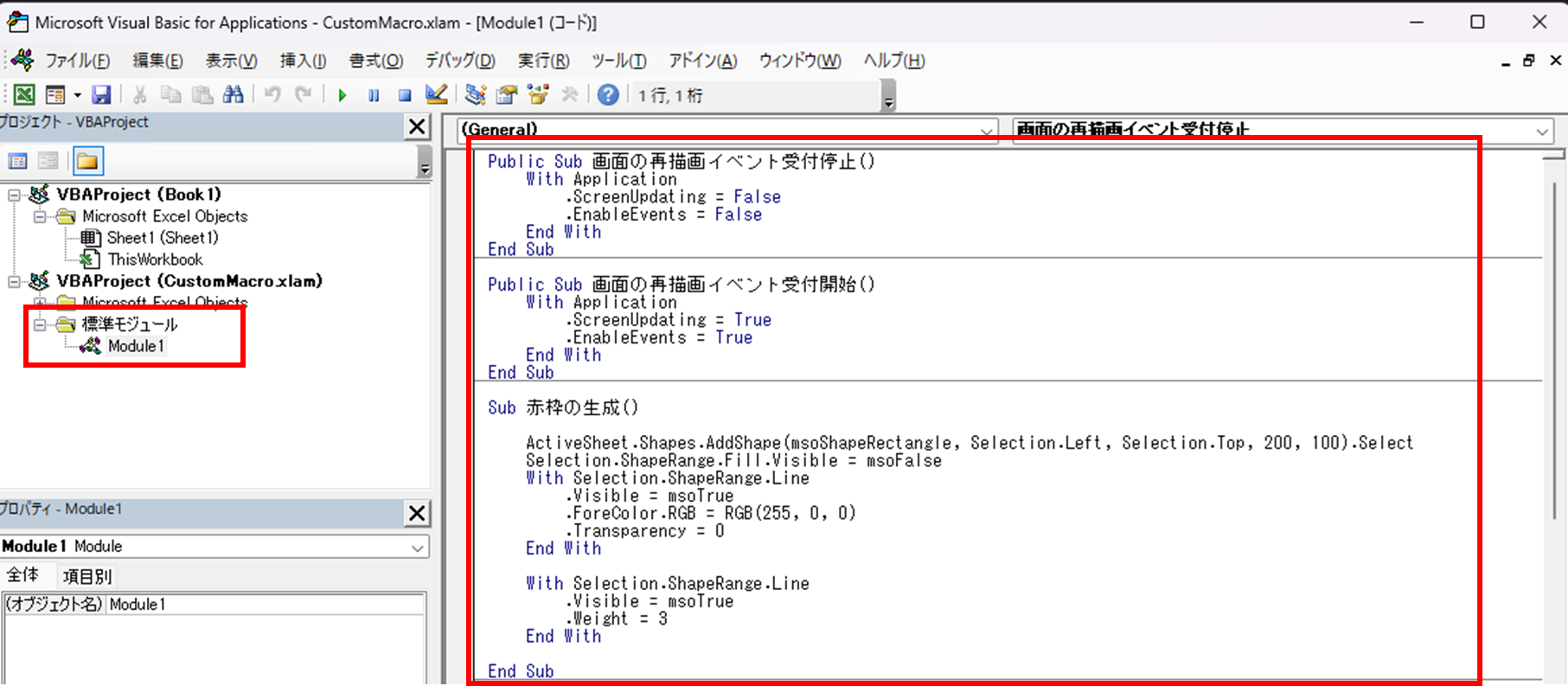The height and width of the screenshot is (686, 1568).
Task: Open the ウィンドウ(W) menu
Action: pos(800,61)
